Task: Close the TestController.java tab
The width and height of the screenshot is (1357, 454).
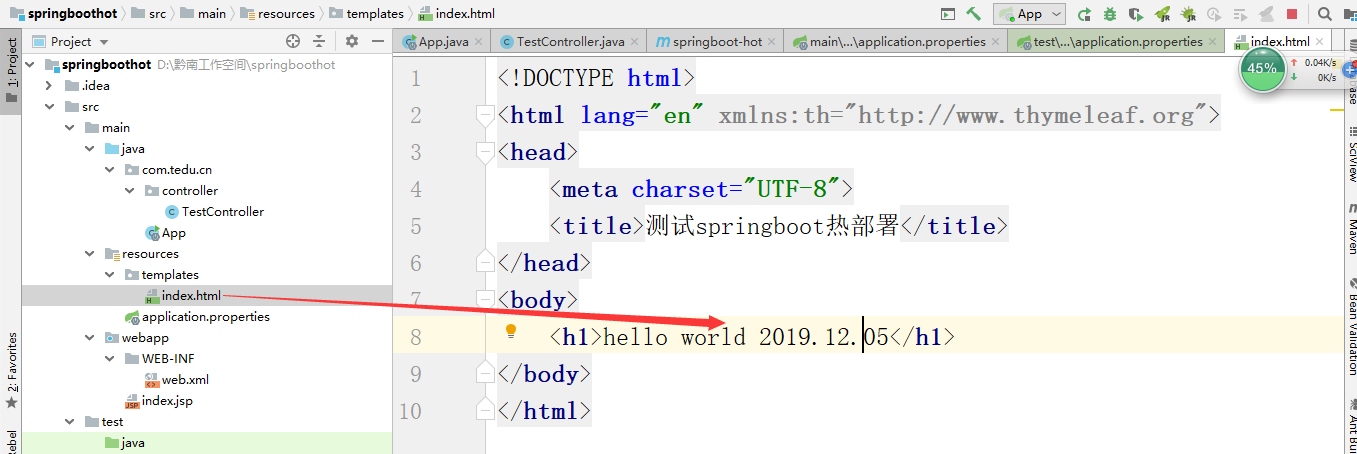Action: tap(635, 42)
